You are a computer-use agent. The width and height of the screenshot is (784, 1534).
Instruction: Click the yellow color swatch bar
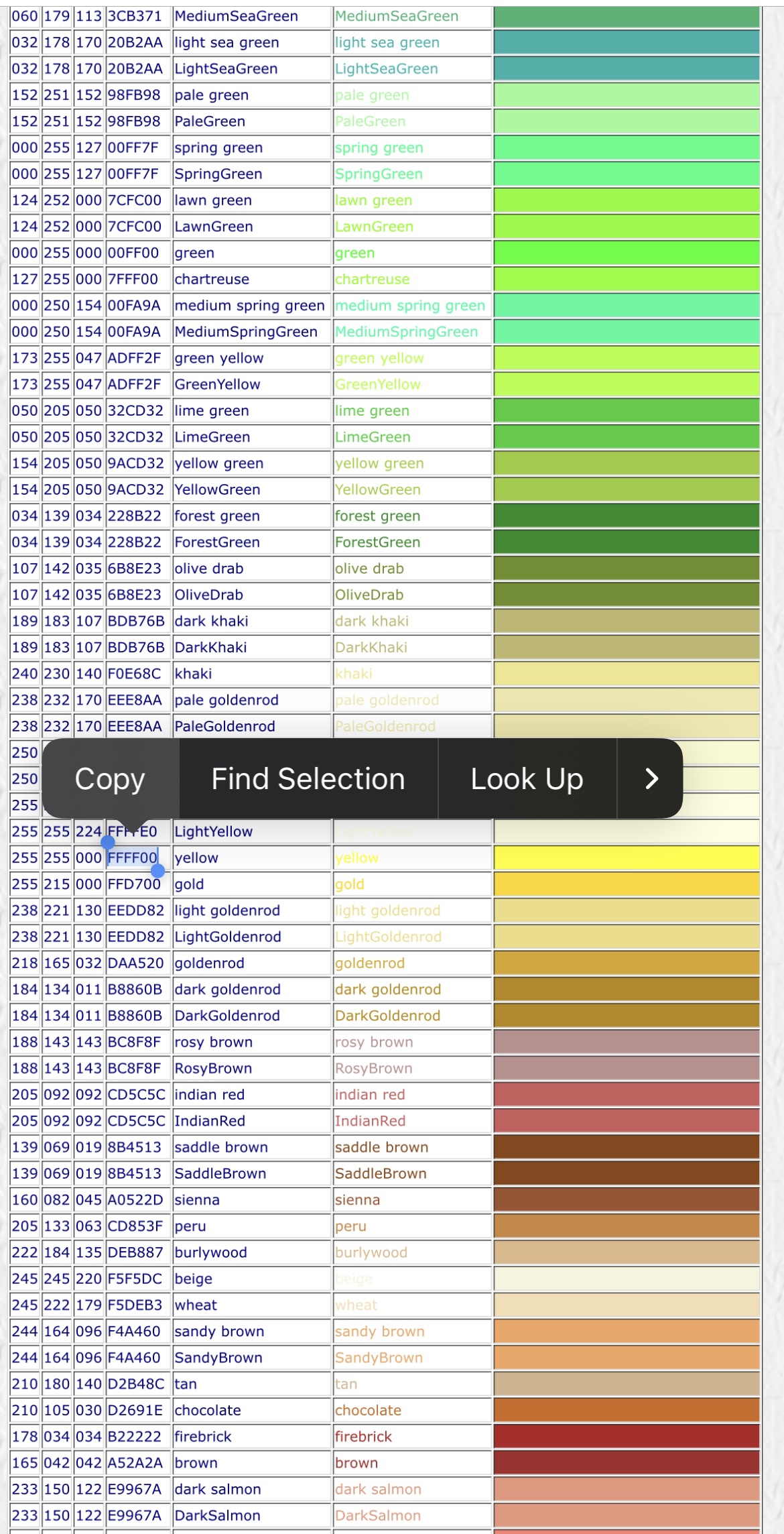[x=627, y=858]
